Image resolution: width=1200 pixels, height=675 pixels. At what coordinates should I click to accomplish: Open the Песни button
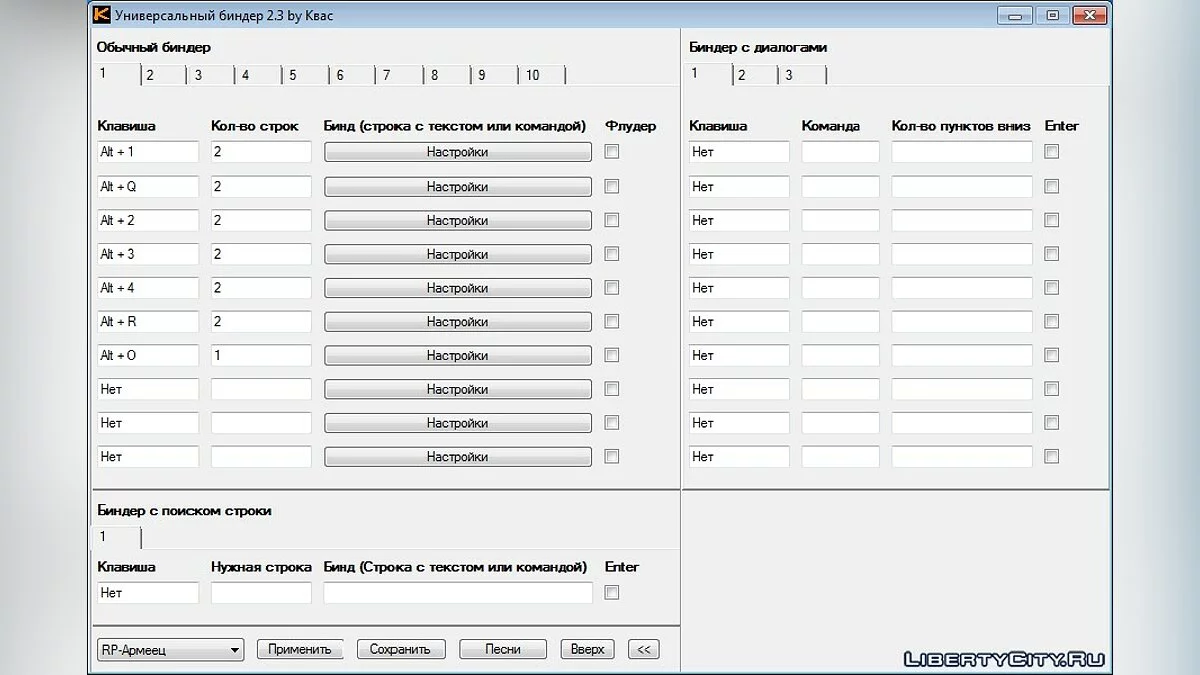[x=503, y=649]
